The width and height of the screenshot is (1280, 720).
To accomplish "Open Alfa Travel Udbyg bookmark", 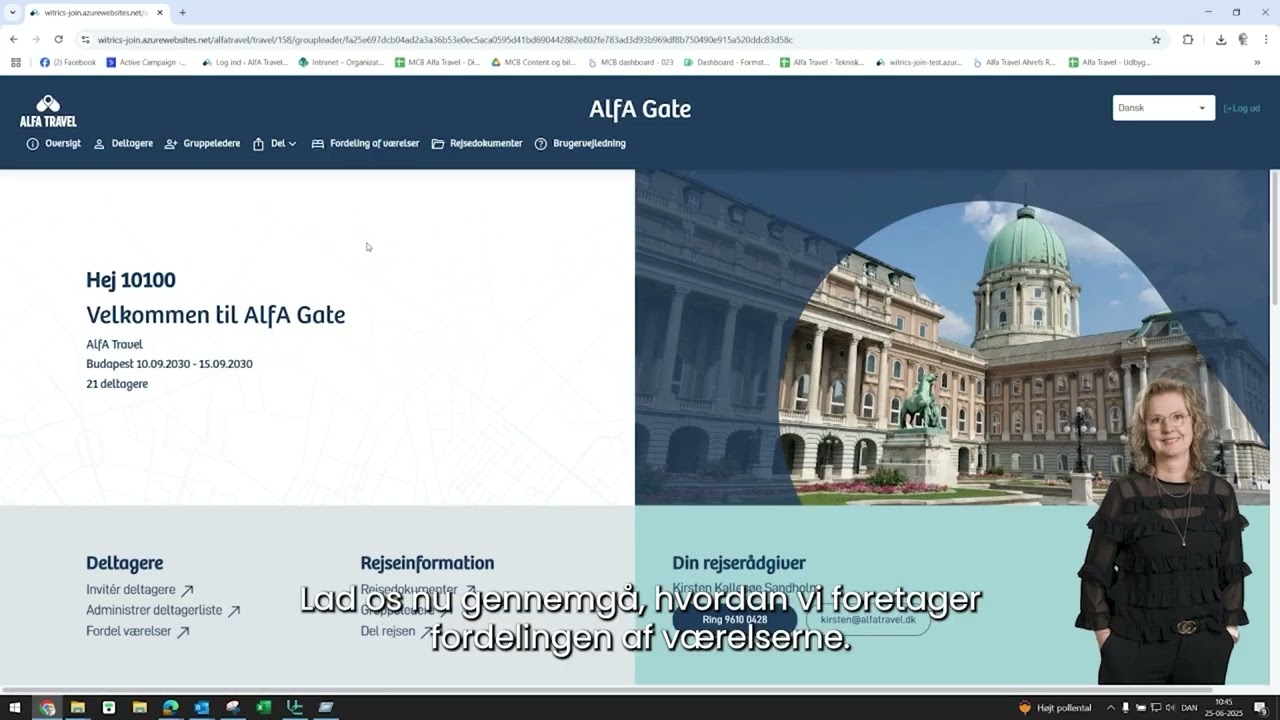I will pyautogui.click(x=1110, y=62).
